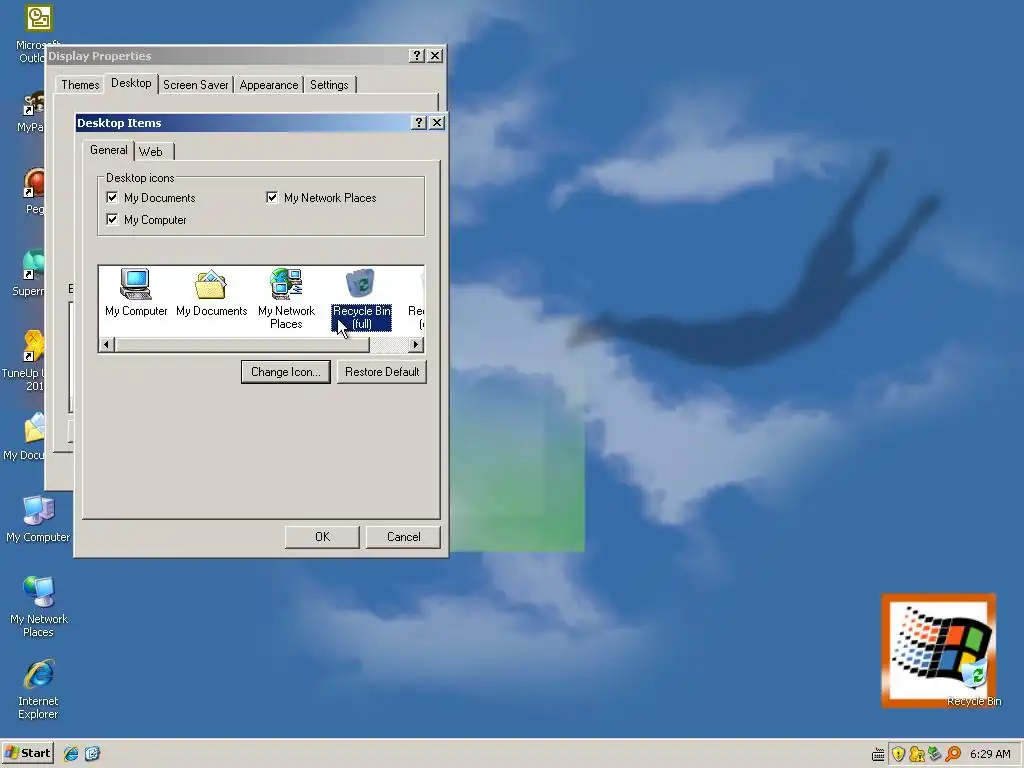This screenshot has width=1024, height=768.
Task: Select Desktop tab in Display Properties
Action: [x=131, y=83]
